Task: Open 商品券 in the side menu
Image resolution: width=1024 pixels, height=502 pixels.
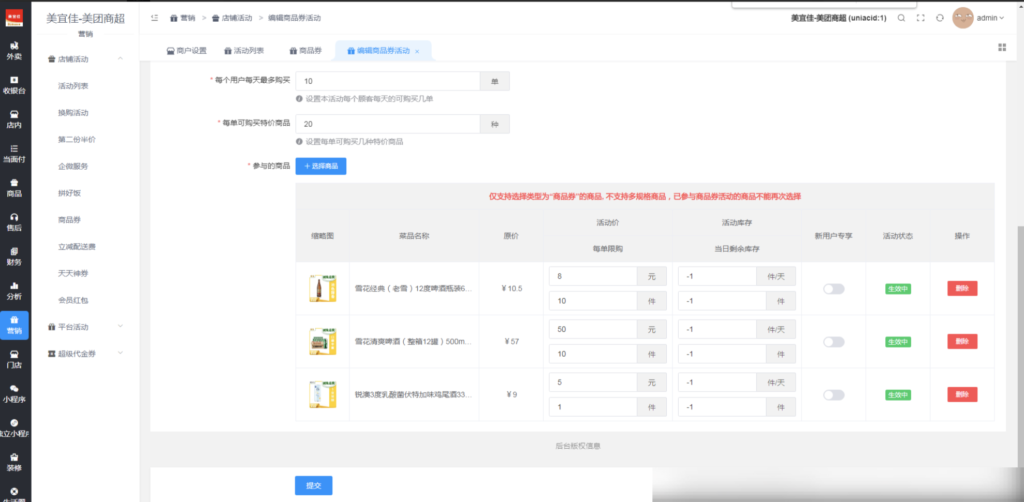Action: click(69, 219)
